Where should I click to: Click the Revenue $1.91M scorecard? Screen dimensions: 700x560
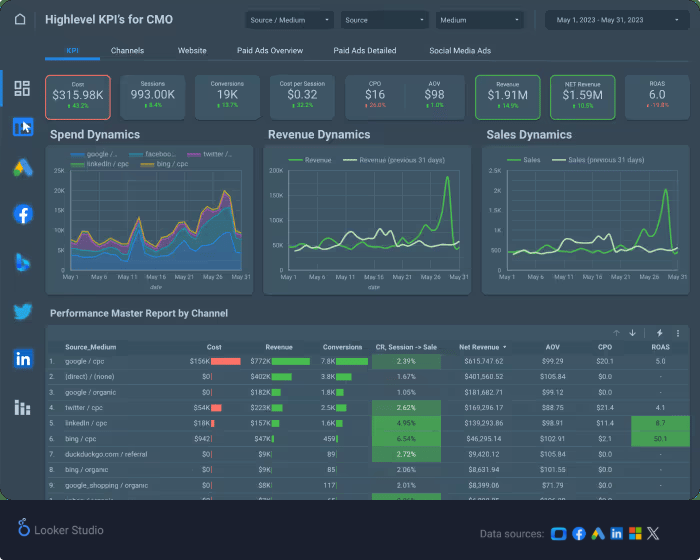point(508,97)
